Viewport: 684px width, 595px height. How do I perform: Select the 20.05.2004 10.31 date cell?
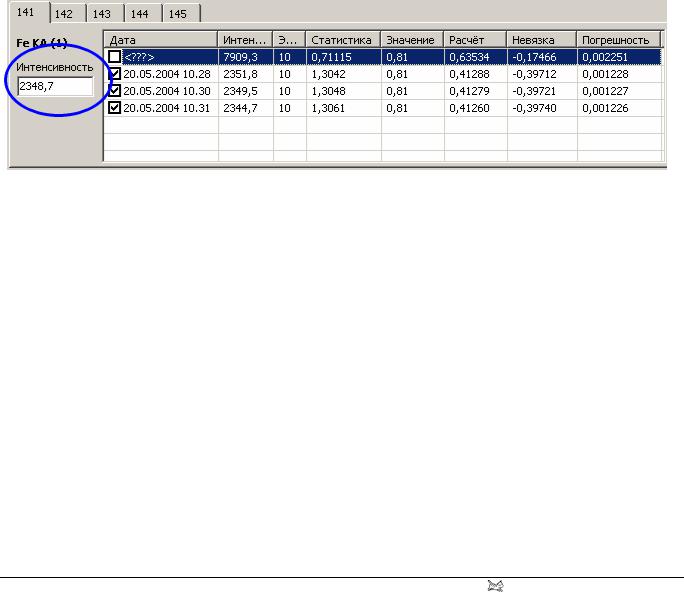coord(167,108)
